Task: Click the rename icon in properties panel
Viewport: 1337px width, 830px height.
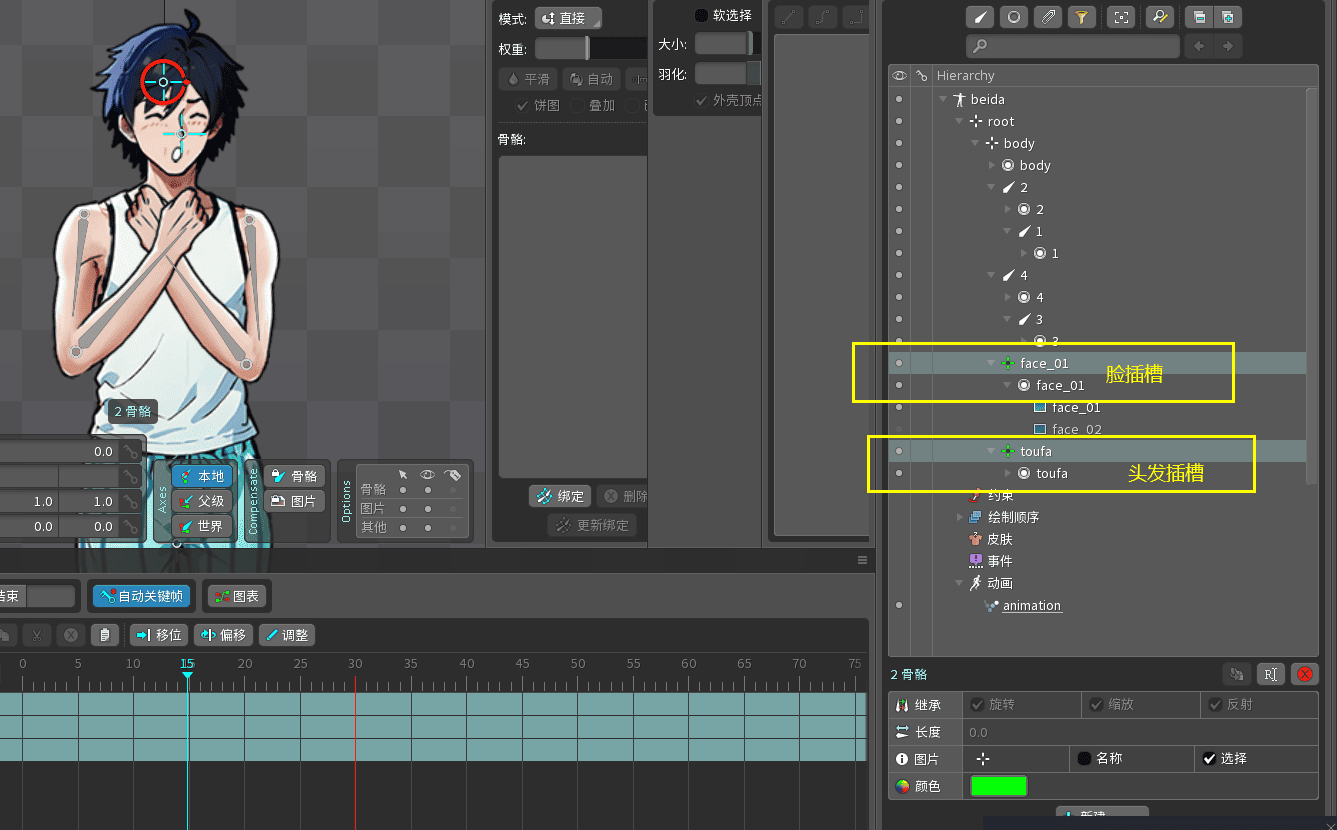Action: tap(1270, 674)
